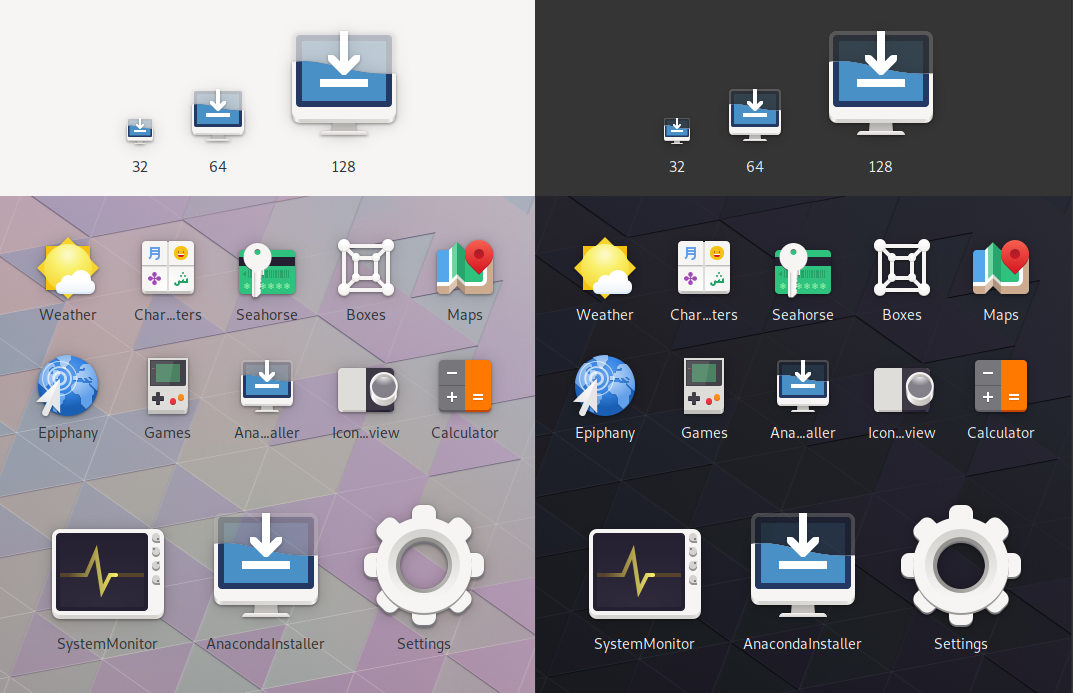Click the "Settings" label in the light panel
This screenshot has height=693, width=1073.
click(424, 644)
